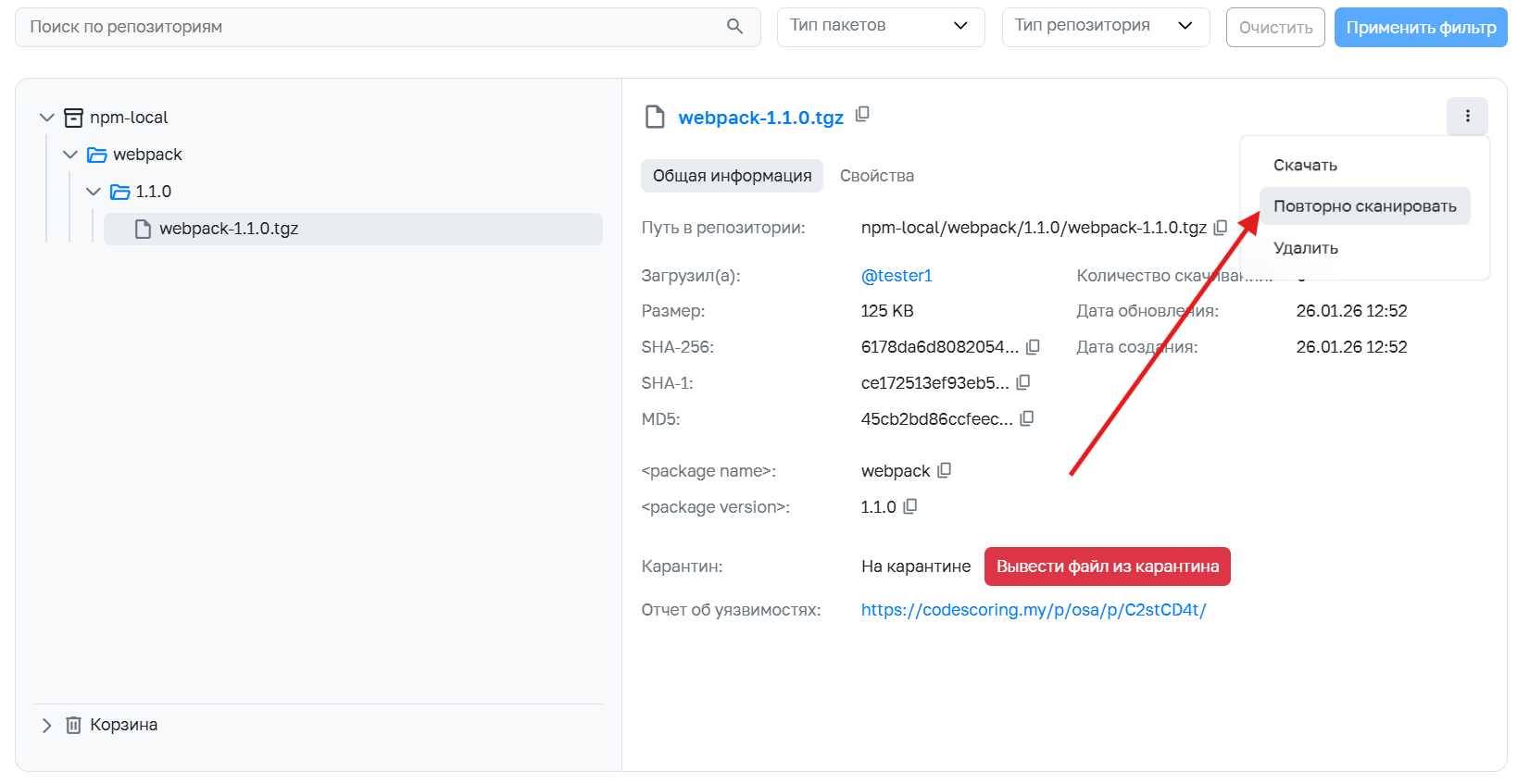Expand the Корзина section
1530x784 pixels.
coord(47,725)
